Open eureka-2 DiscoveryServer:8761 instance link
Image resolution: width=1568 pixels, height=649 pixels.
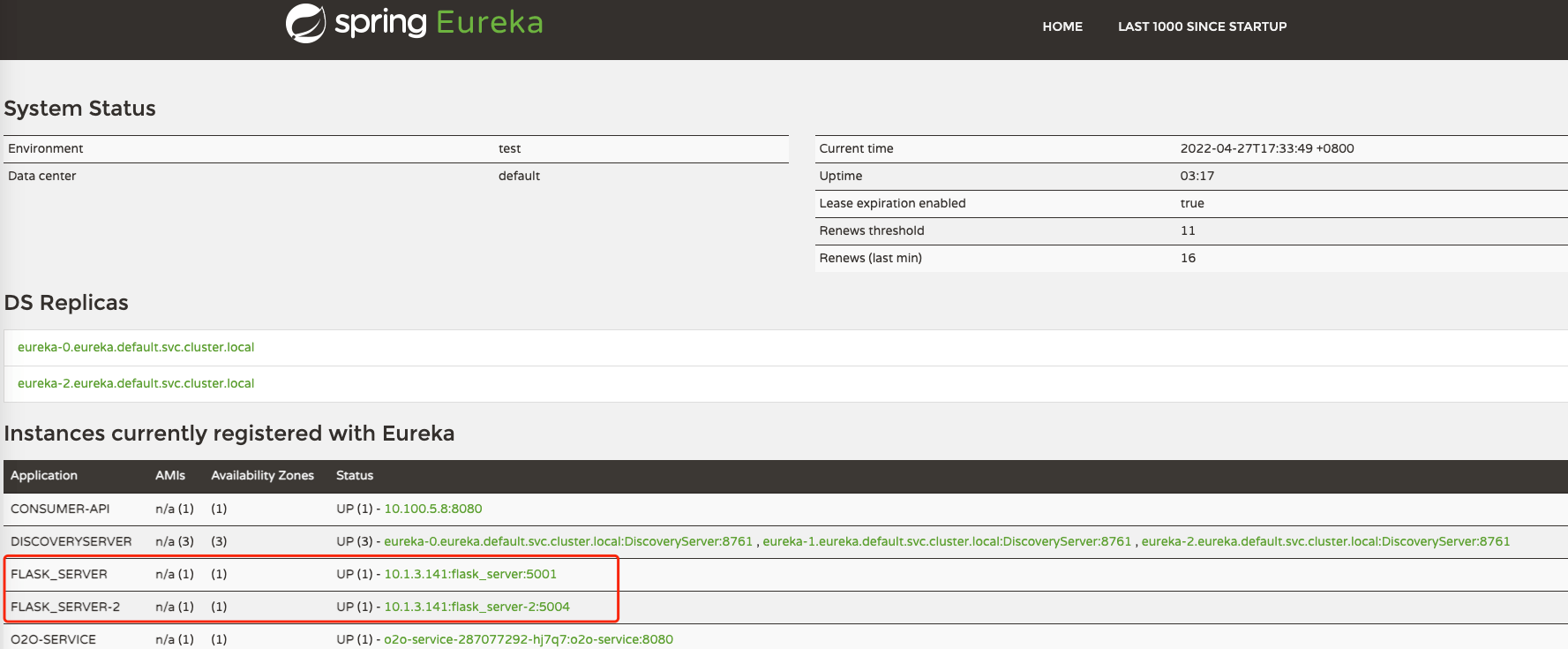(x=1325, y=541)
